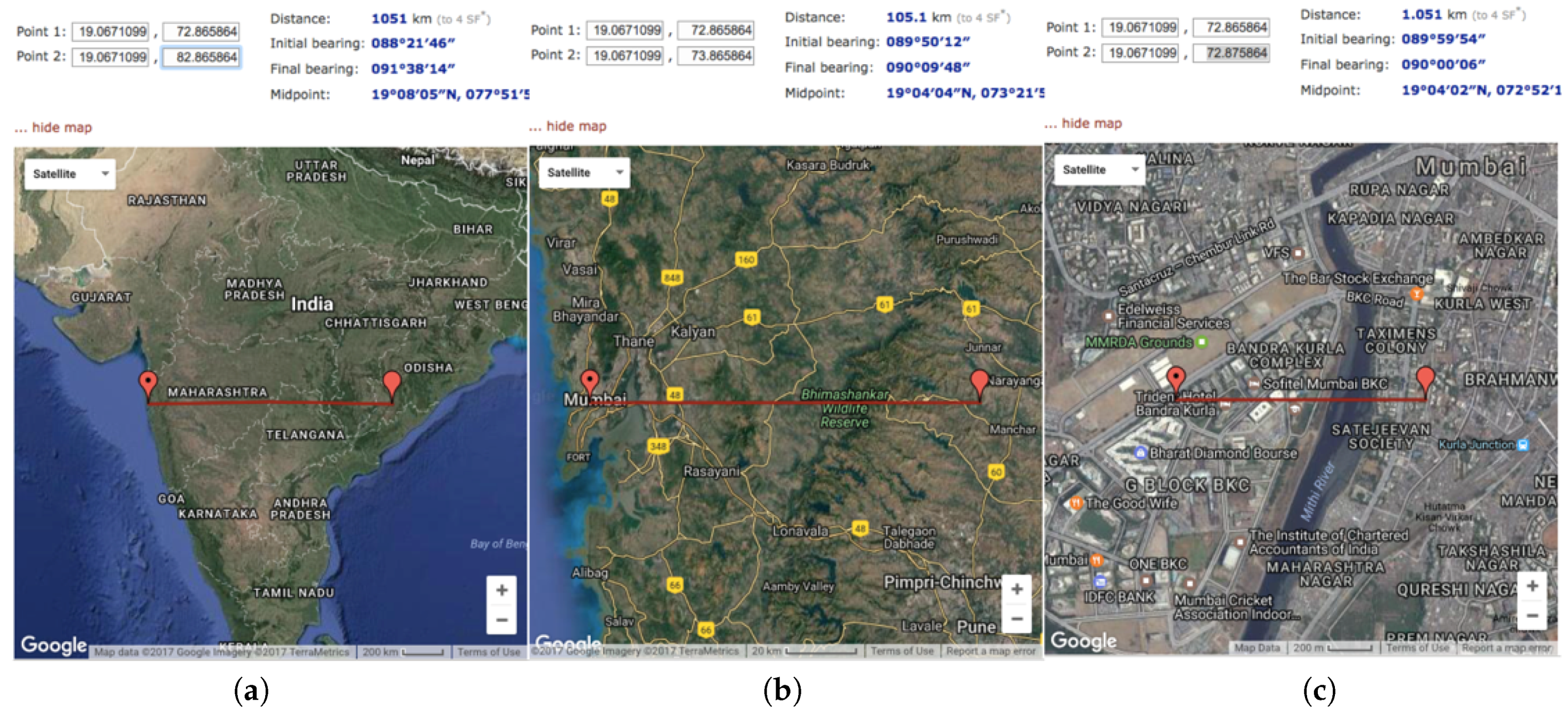Viewport: 1568px width, 714px height.
Task: Zoom out on map (c) with the minus button
Action: [1532, 615]
